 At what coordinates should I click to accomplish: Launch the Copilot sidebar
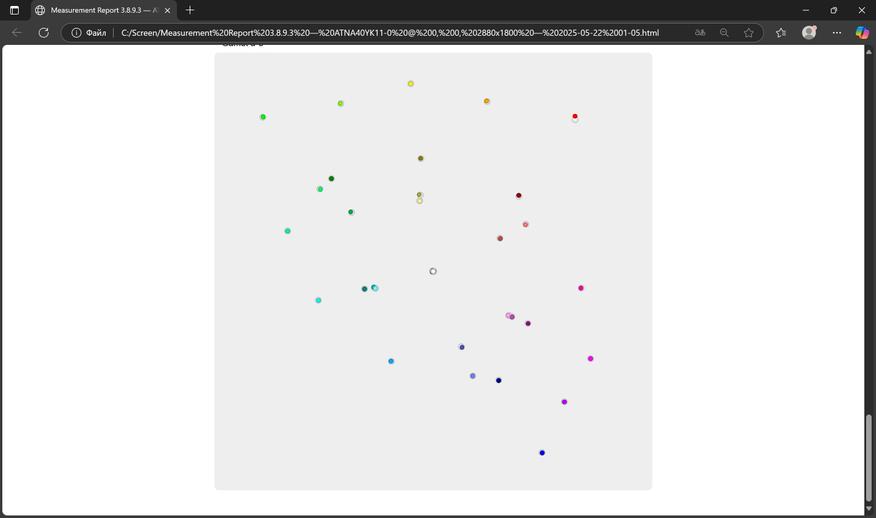pos(862,32)
